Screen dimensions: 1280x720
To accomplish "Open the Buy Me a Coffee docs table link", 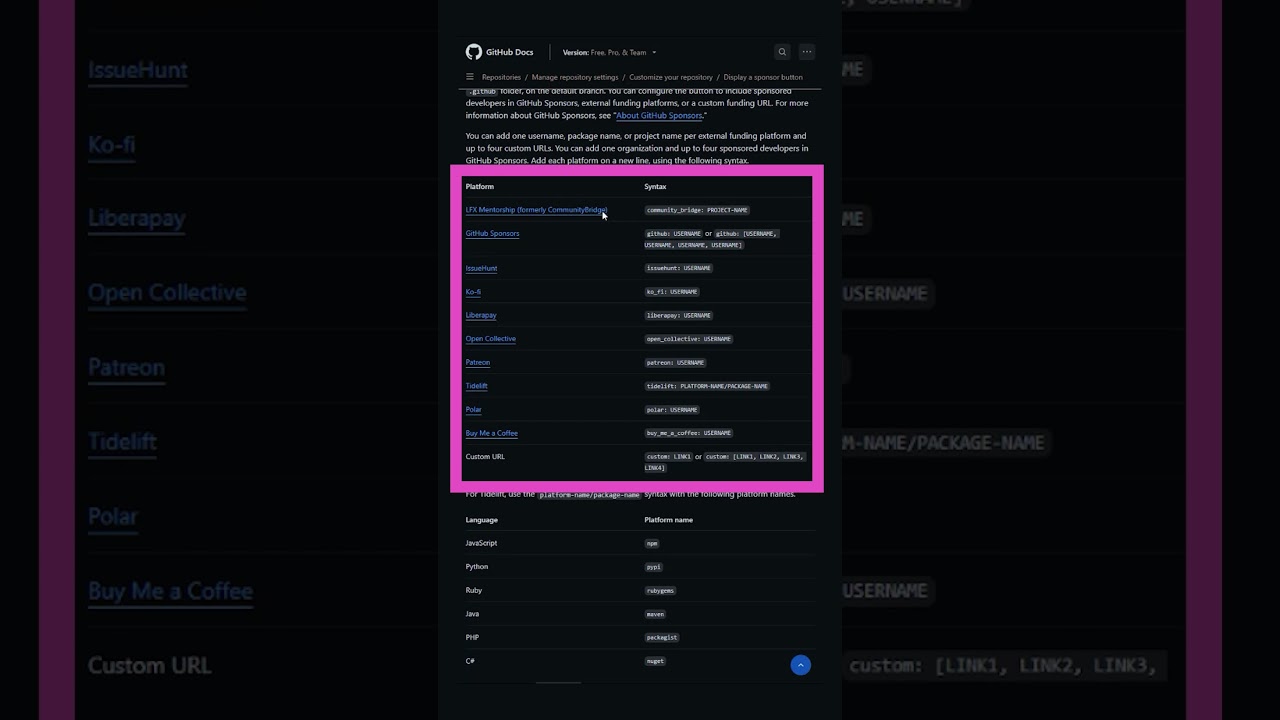I will (x=491, y=433).
